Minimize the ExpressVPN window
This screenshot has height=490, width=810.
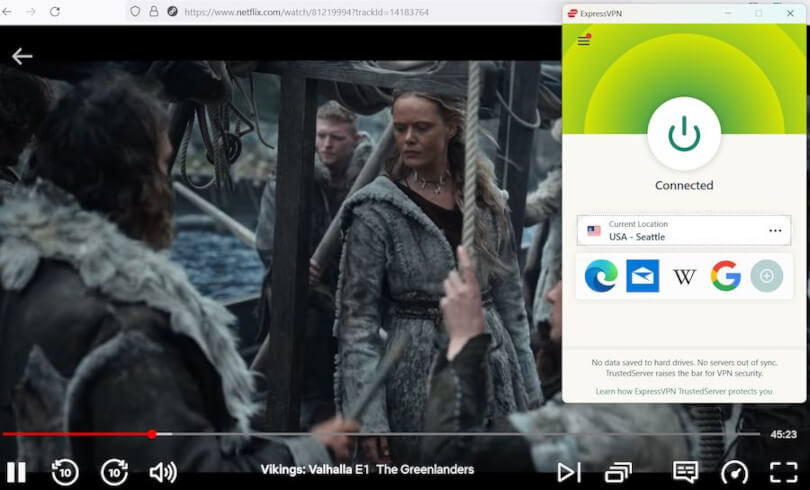728,13
